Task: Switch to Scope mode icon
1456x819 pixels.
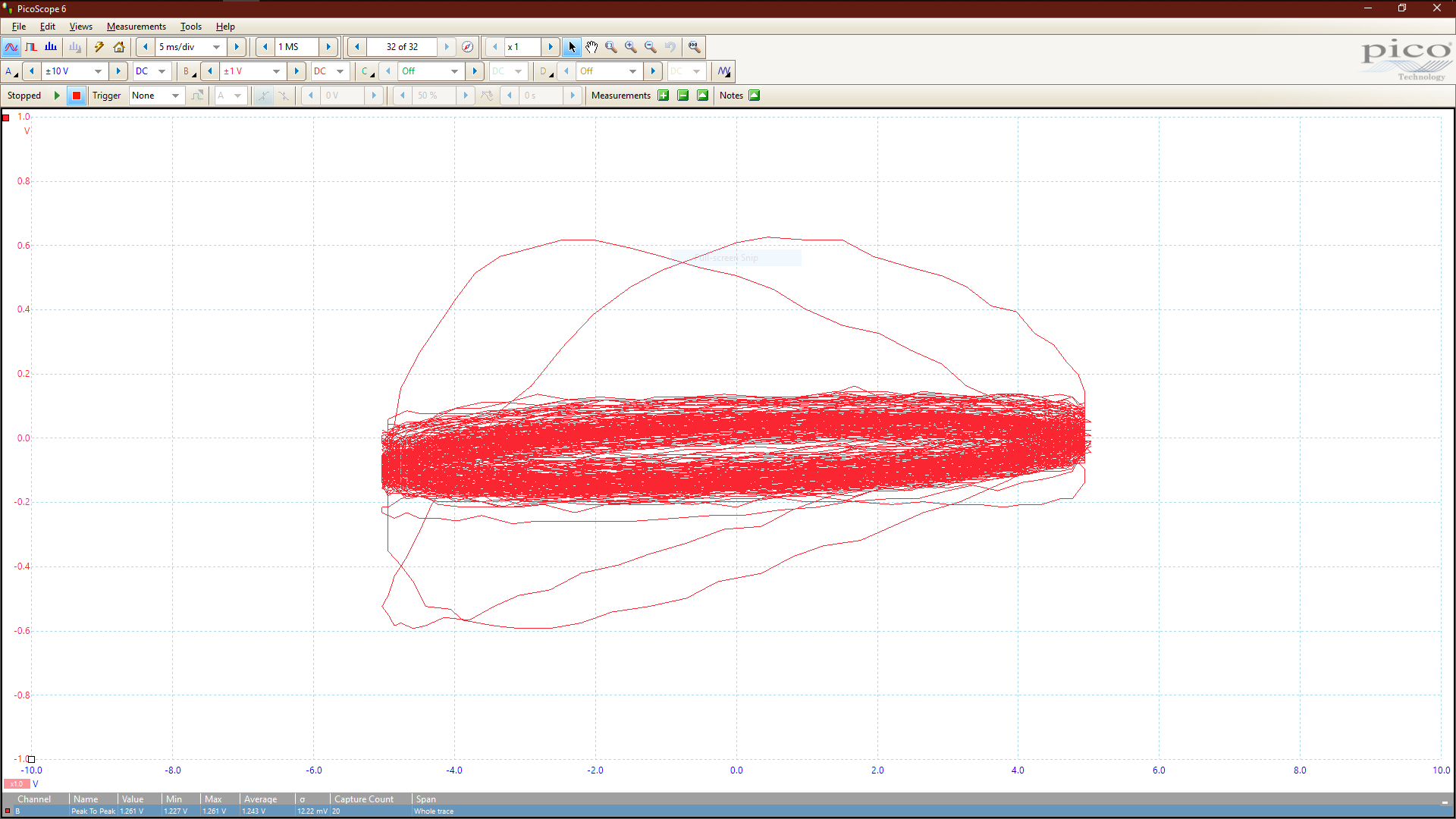Action: point(11,47)
